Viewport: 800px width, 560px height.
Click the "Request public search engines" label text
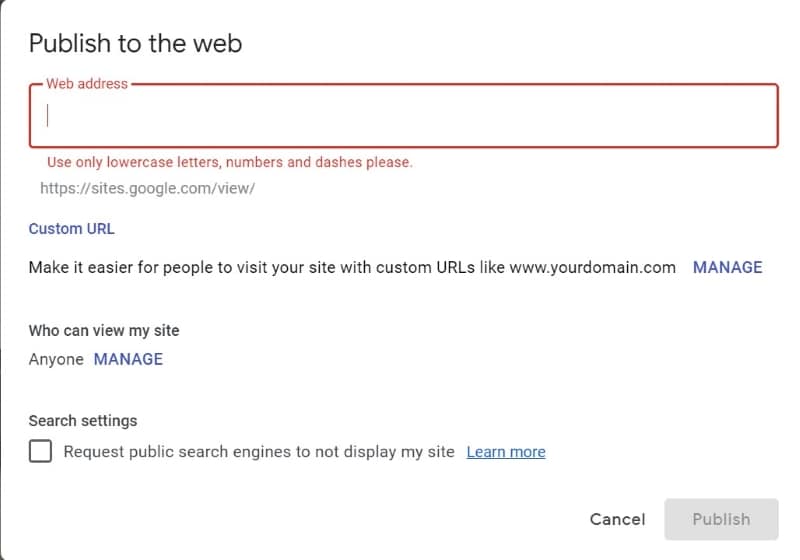pyautogui.click(x=259, y=452)
